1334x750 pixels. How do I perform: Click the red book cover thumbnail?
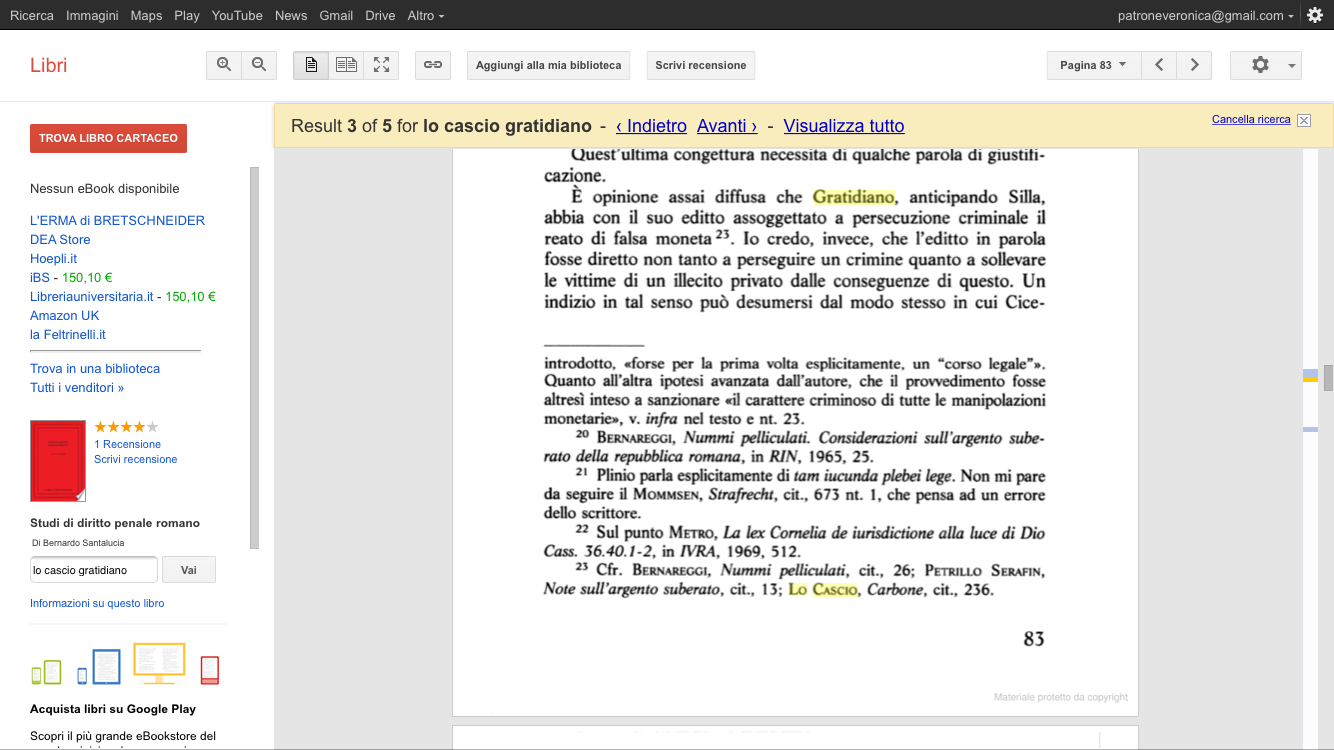[x=58, y=461]
